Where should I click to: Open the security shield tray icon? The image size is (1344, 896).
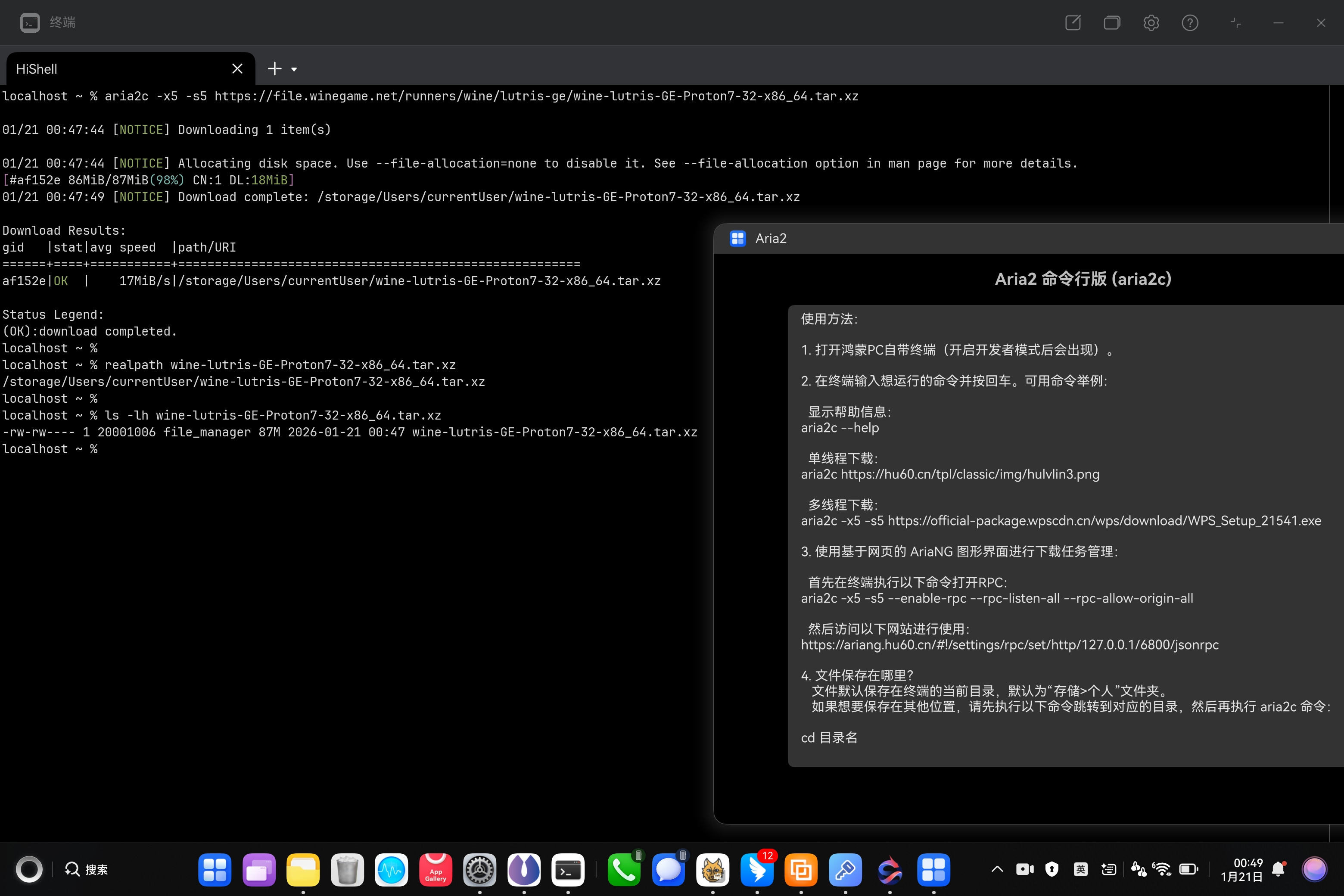(1052, 869)
